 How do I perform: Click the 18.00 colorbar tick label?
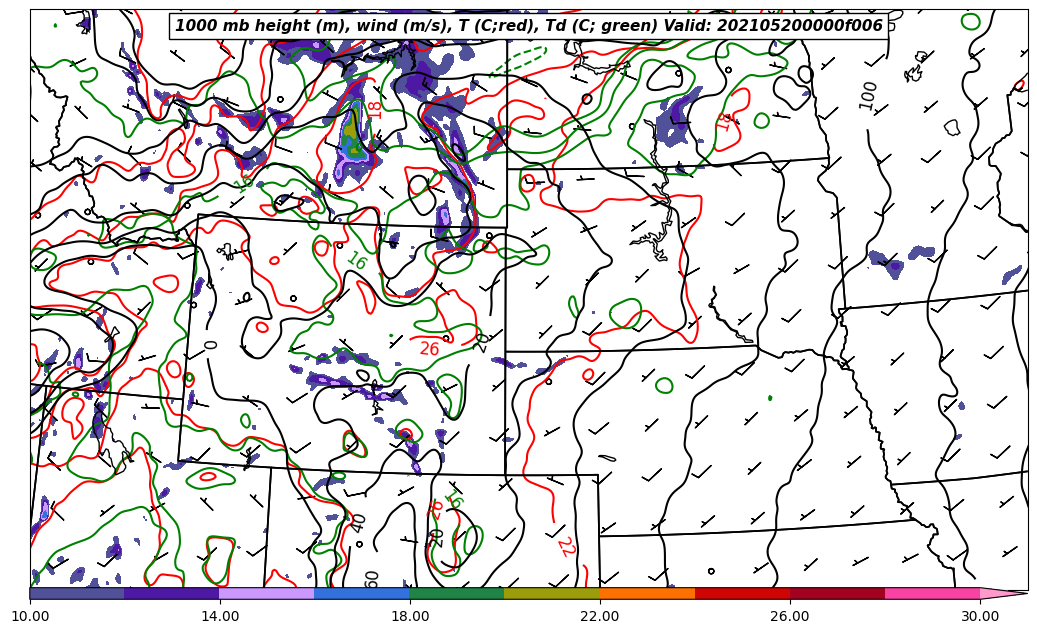[x=409, y=616]
